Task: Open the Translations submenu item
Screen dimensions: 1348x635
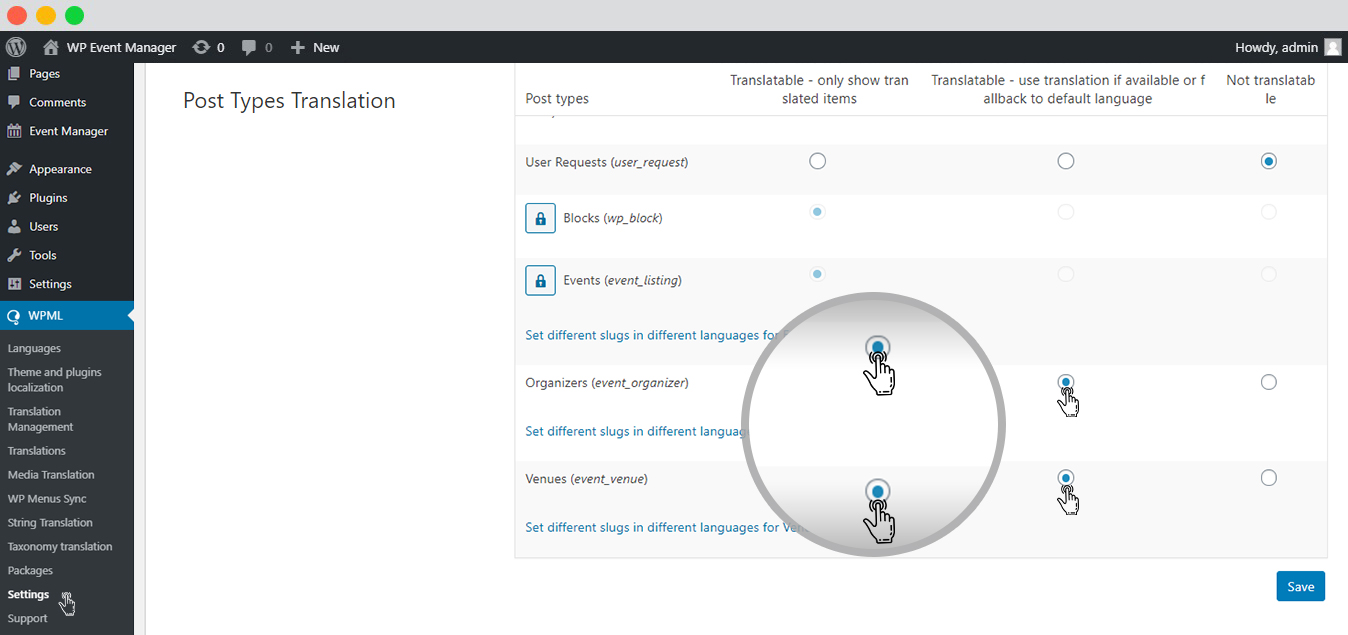Action: tap(37, 451)
